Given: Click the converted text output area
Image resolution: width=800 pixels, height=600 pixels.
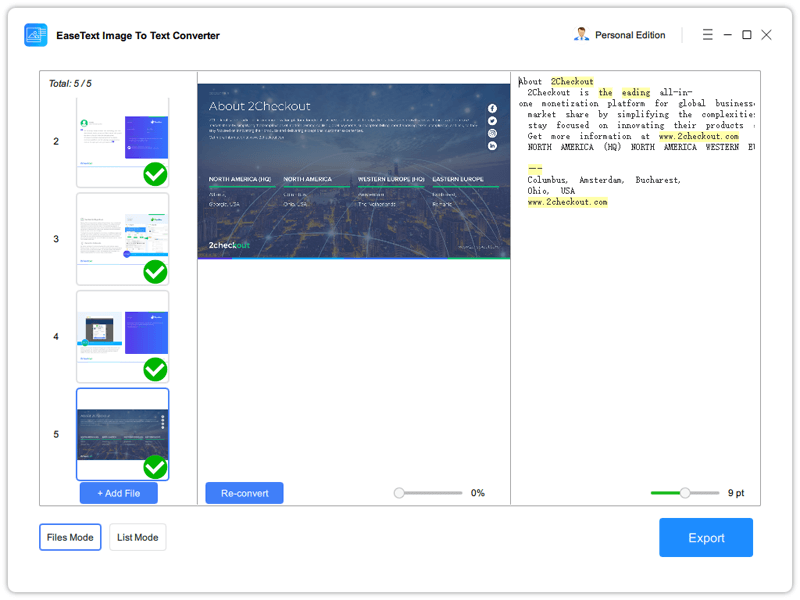Looking at the screenshot, I should point(635,278).
